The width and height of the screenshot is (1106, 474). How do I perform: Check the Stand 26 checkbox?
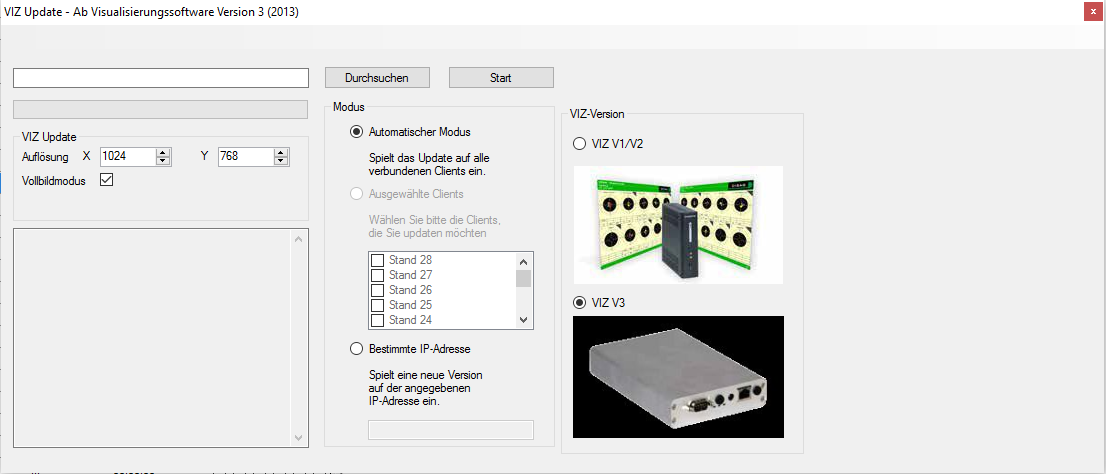coord(378,290)
